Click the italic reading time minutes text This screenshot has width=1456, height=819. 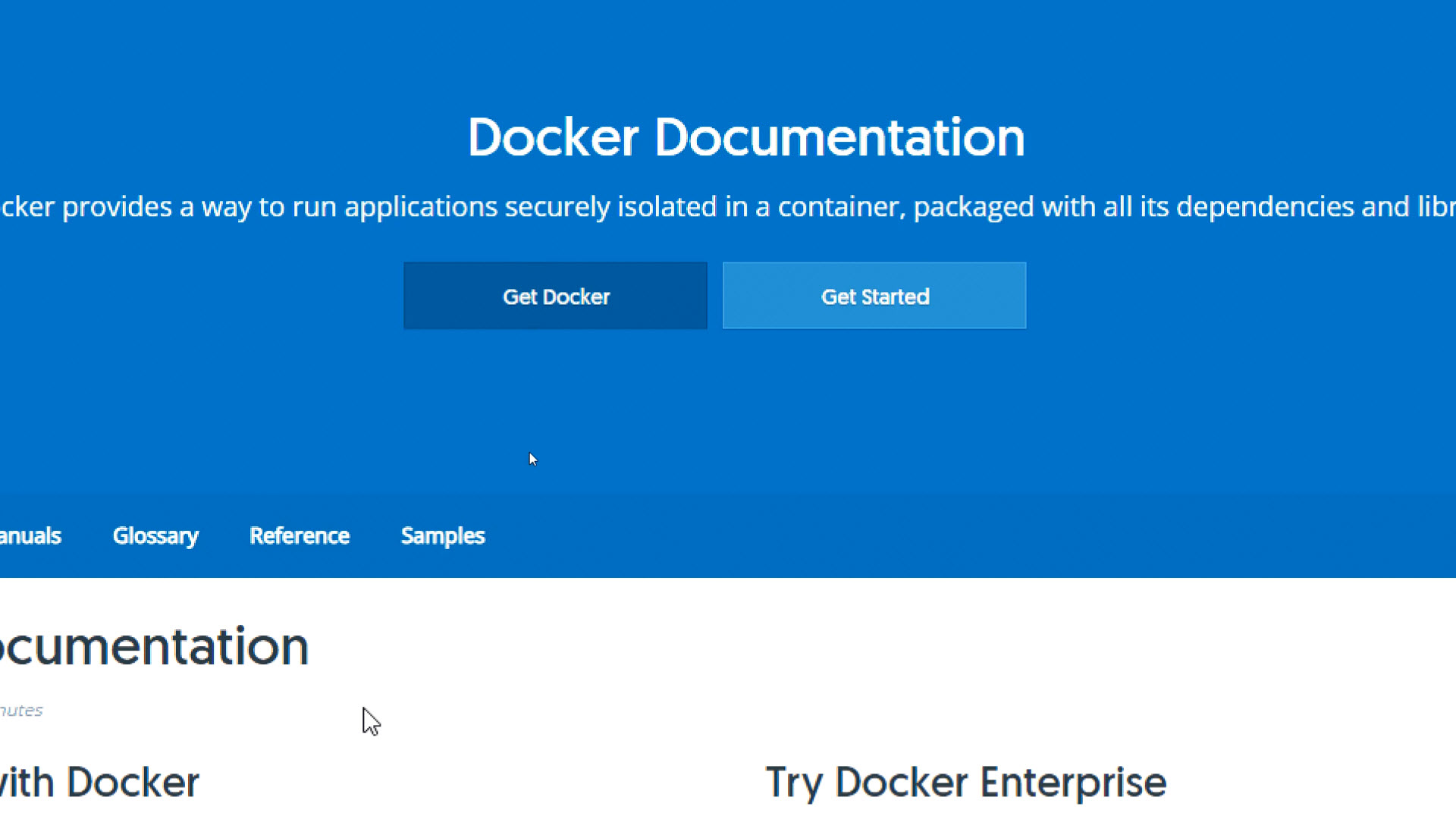21,711
